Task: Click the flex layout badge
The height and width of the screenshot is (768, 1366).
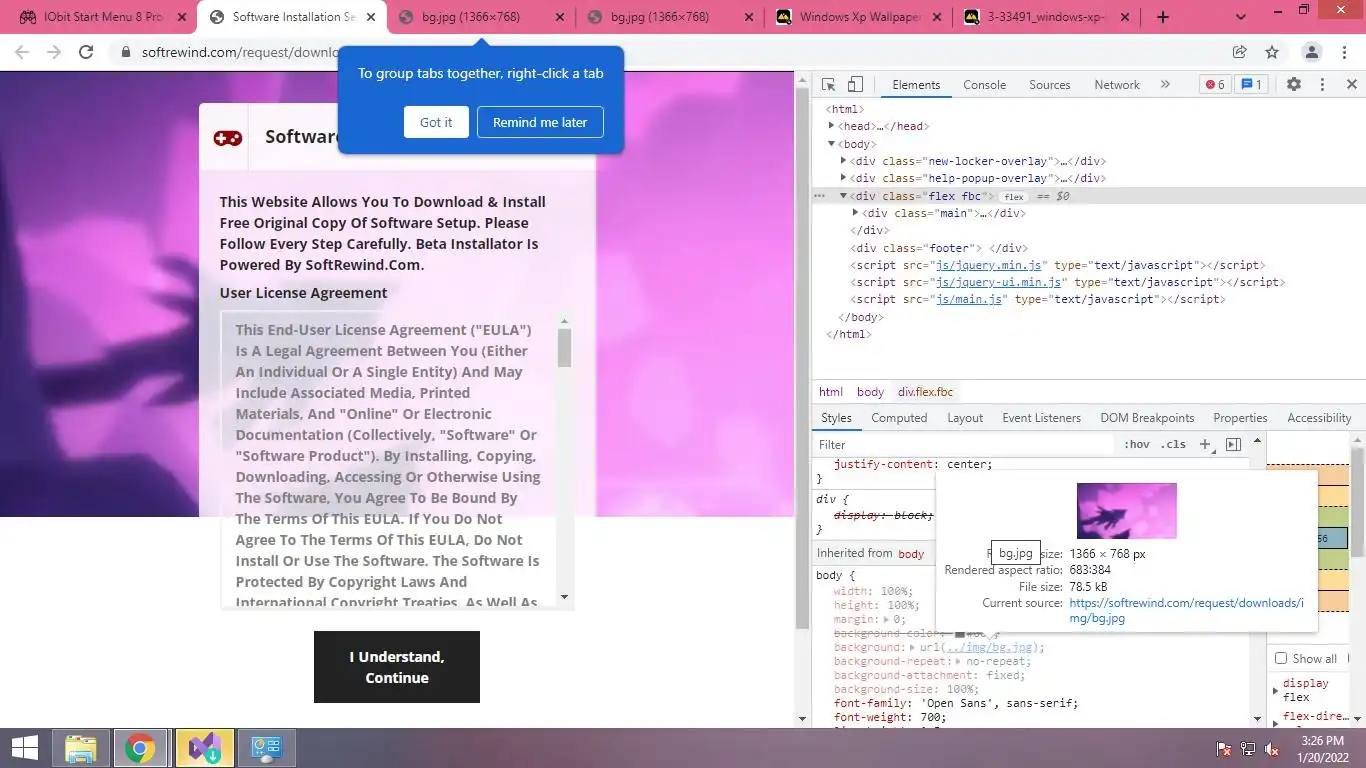Action: [1014, 197]
